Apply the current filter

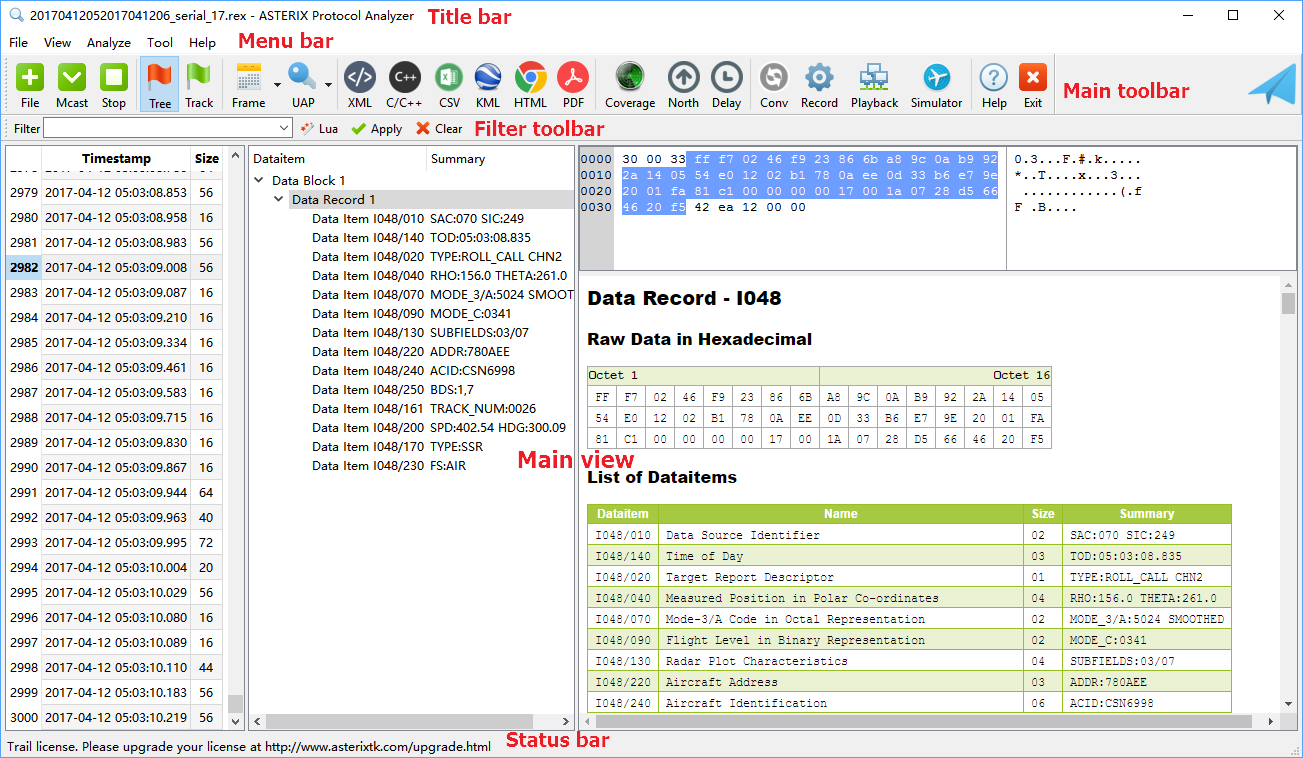[376, 129]
